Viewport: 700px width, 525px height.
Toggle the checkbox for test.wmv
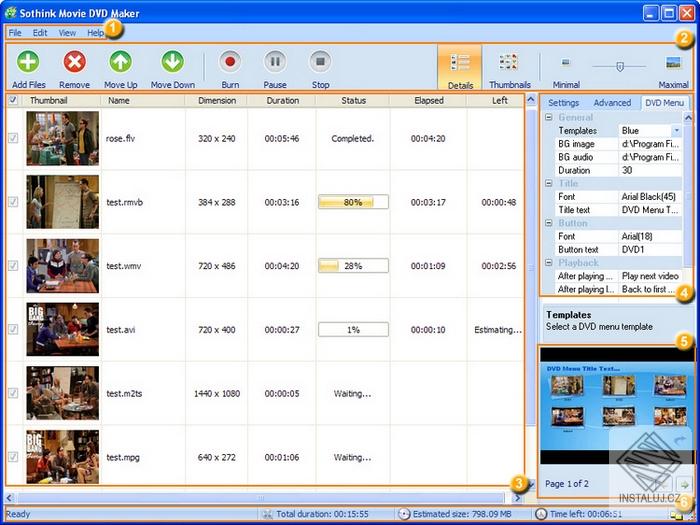click(12, 266)
